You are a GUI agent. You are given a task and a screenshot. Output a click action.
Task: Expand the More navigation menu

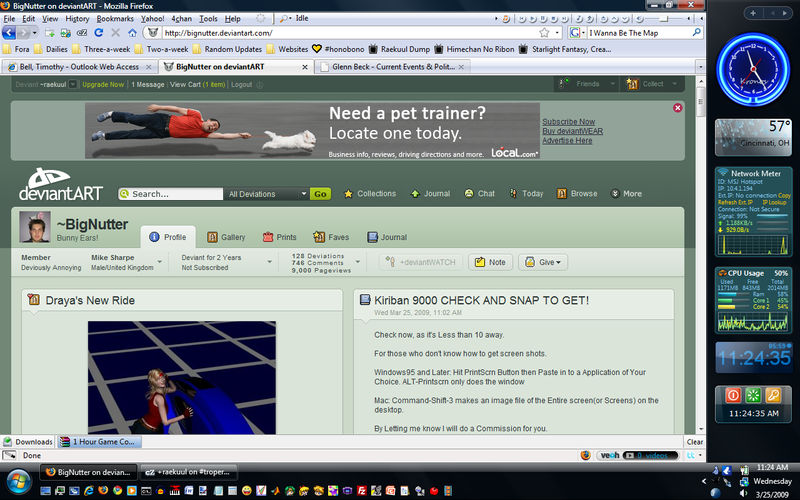point(627,193)
